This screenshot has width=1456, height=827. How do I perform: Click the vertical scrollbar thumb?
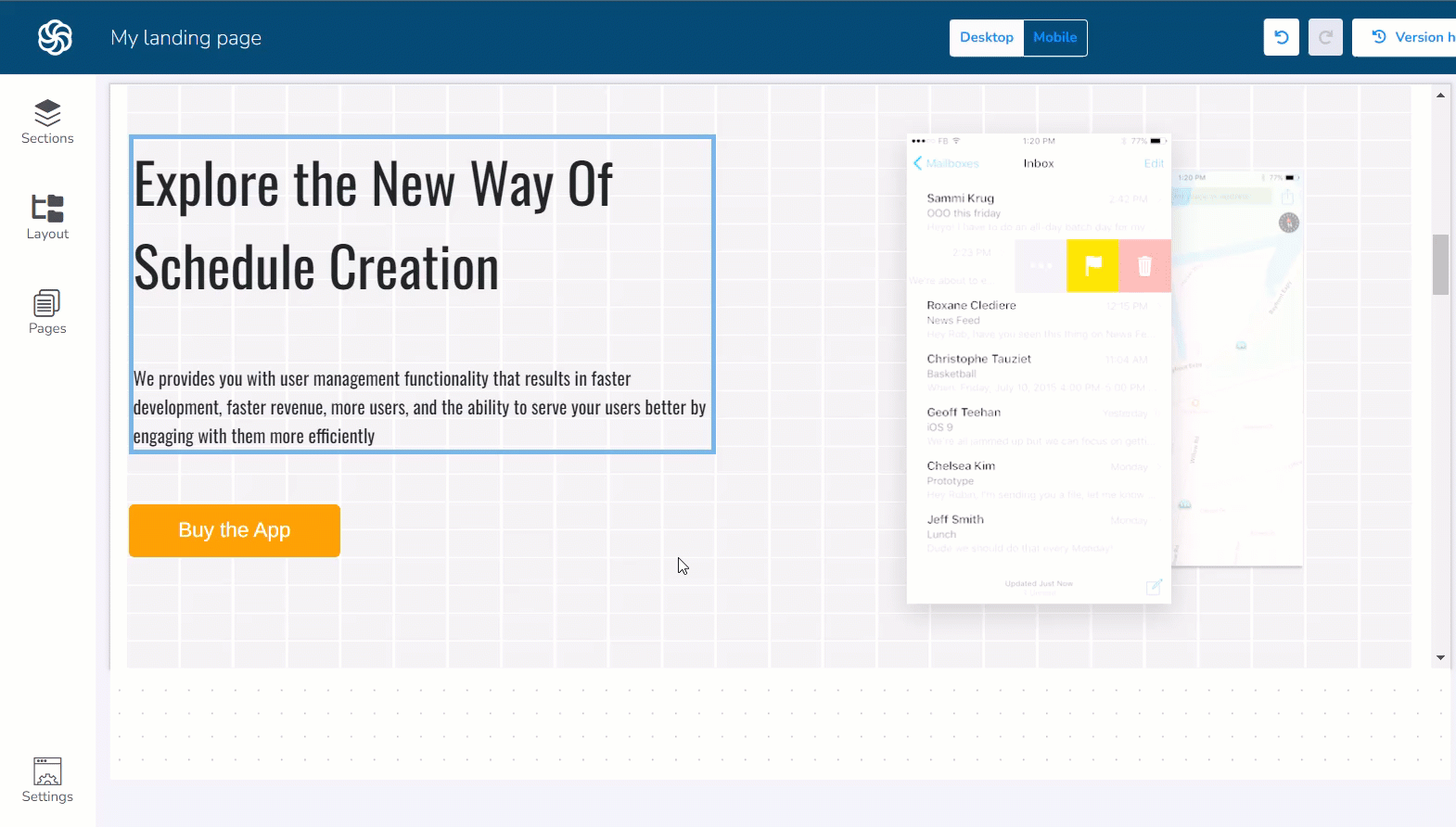point(1440,264)
